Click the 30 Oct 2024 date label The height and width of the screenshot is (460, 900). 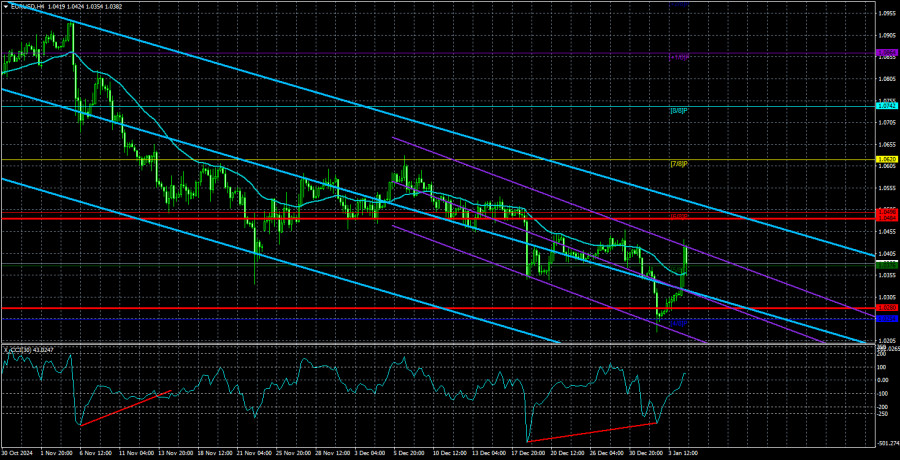click(17, 453)
